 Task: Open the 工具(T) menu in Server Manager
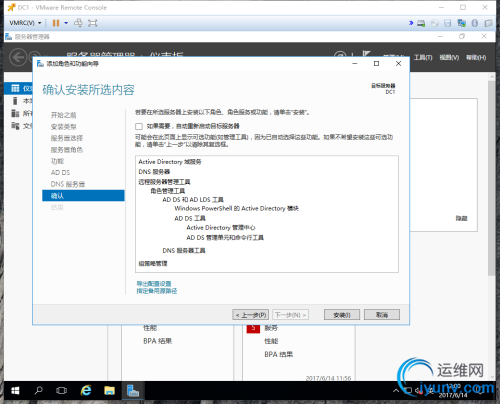tap(423, 58)
